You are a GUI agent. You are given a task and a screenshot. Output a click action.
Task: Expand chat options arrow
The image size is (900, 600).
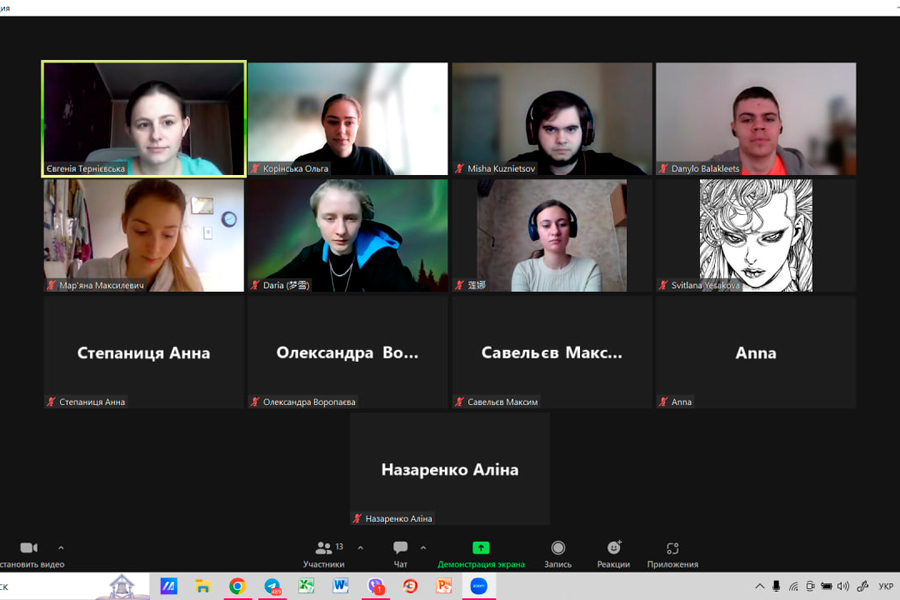[423, 548]
